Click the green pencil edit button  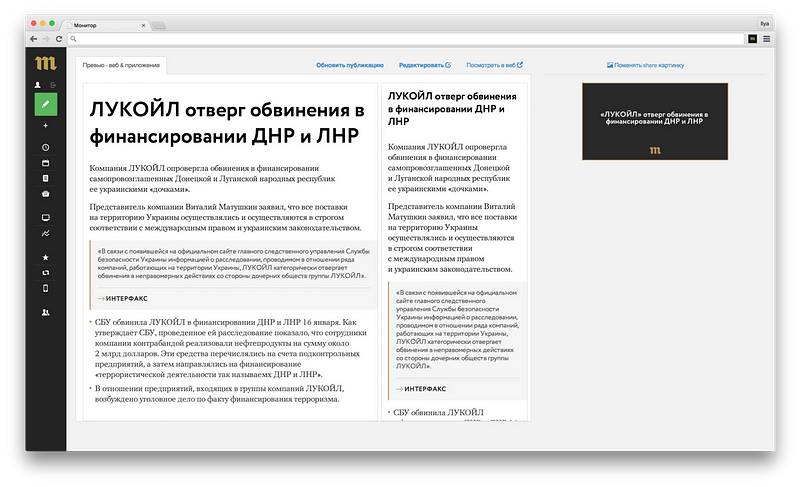[45, 104]
